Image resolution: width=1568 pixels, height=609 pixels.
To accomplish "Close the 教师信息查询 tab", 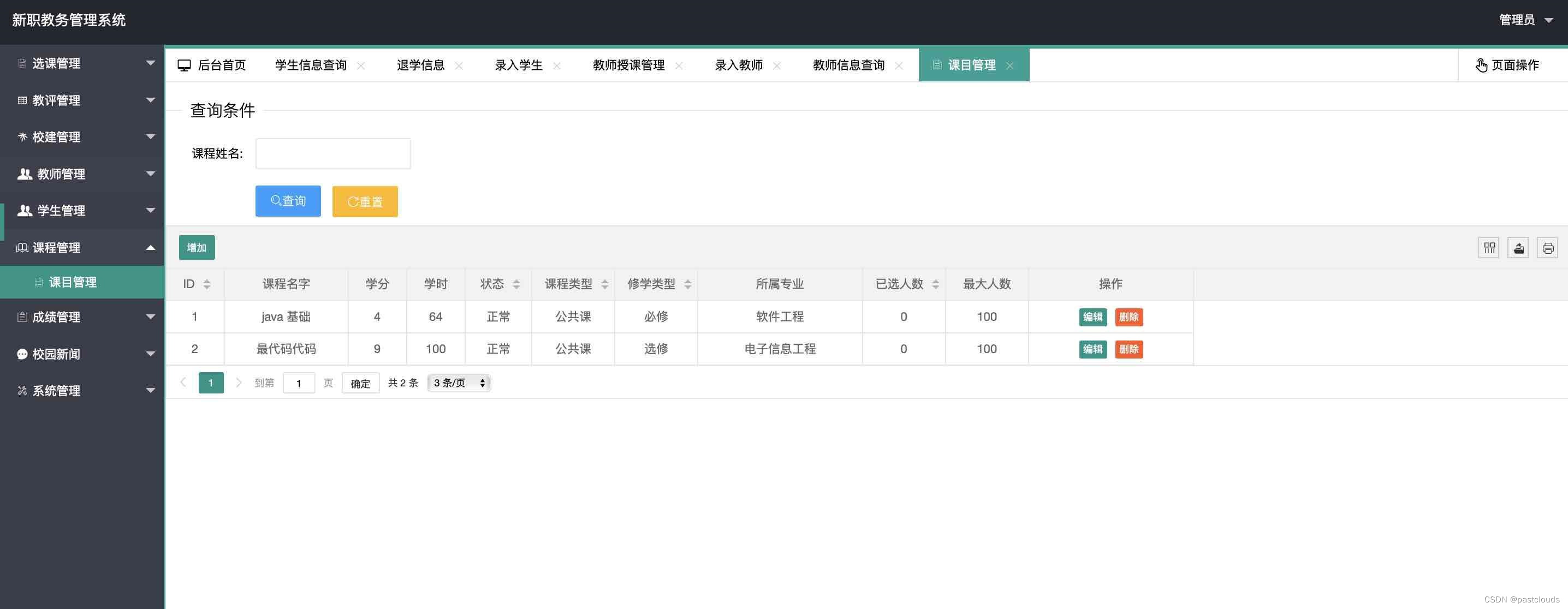I will [x=899, y=65].
